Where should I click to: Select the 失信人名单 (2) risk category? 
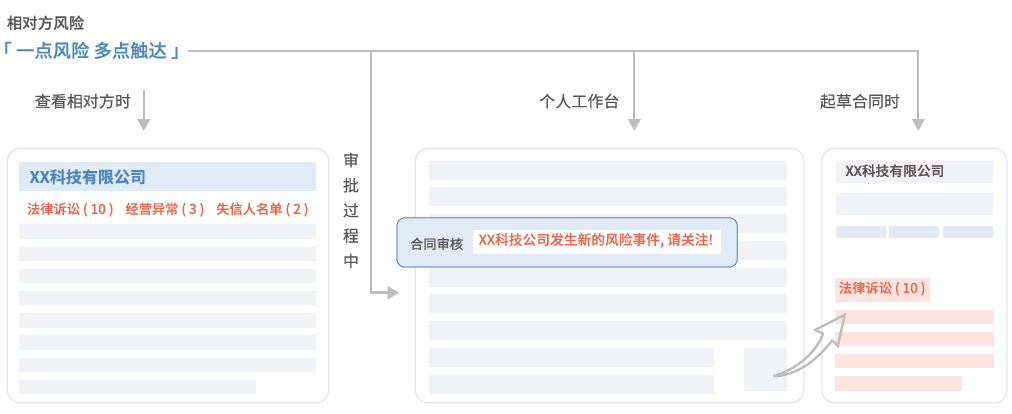(262, 209)
